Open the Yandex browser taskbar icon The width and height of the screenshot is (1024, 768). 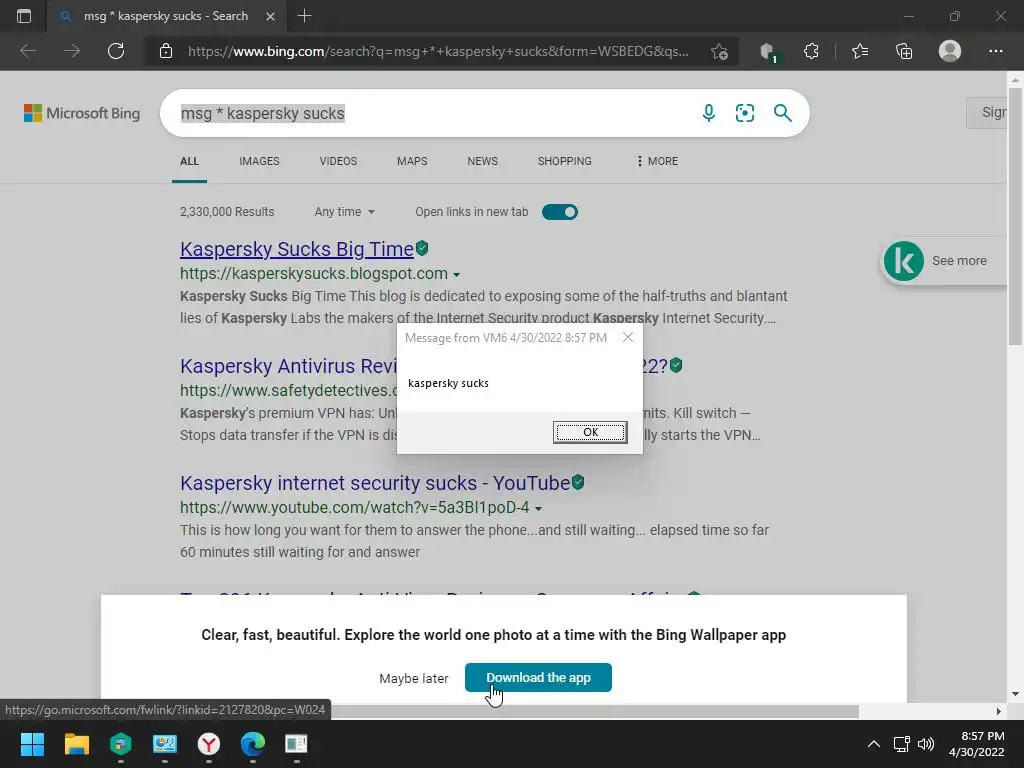click(209, 744)
